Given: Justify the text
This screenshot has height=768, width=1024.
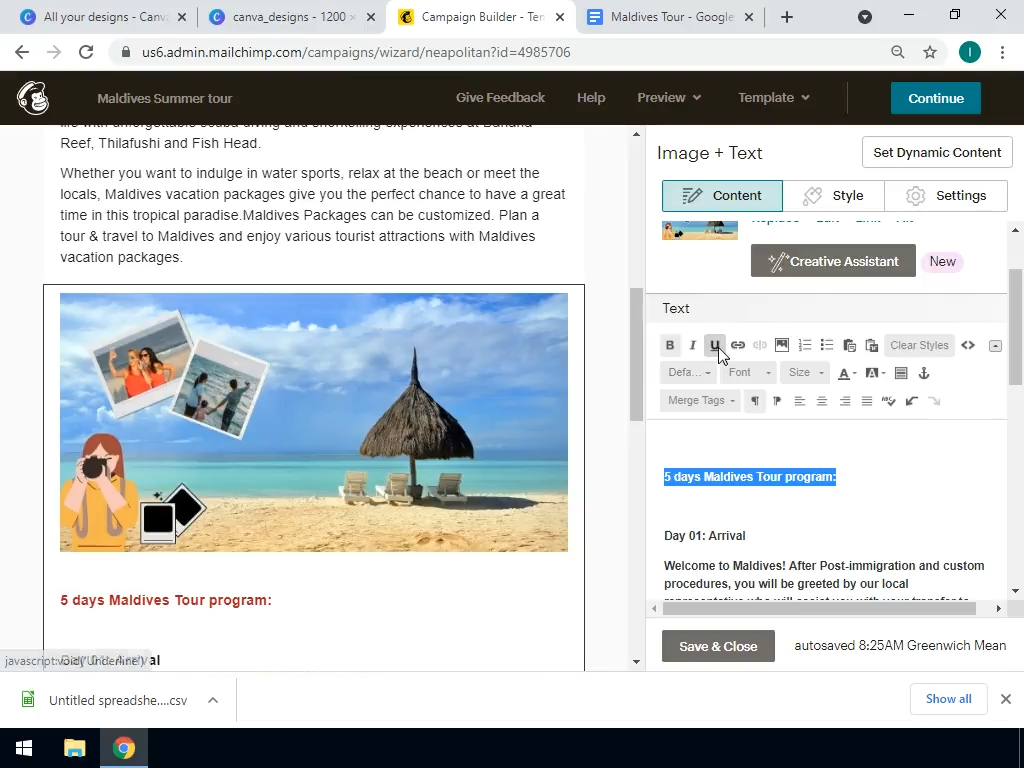Looking at the screenshot, I should [x=867, y=401].
